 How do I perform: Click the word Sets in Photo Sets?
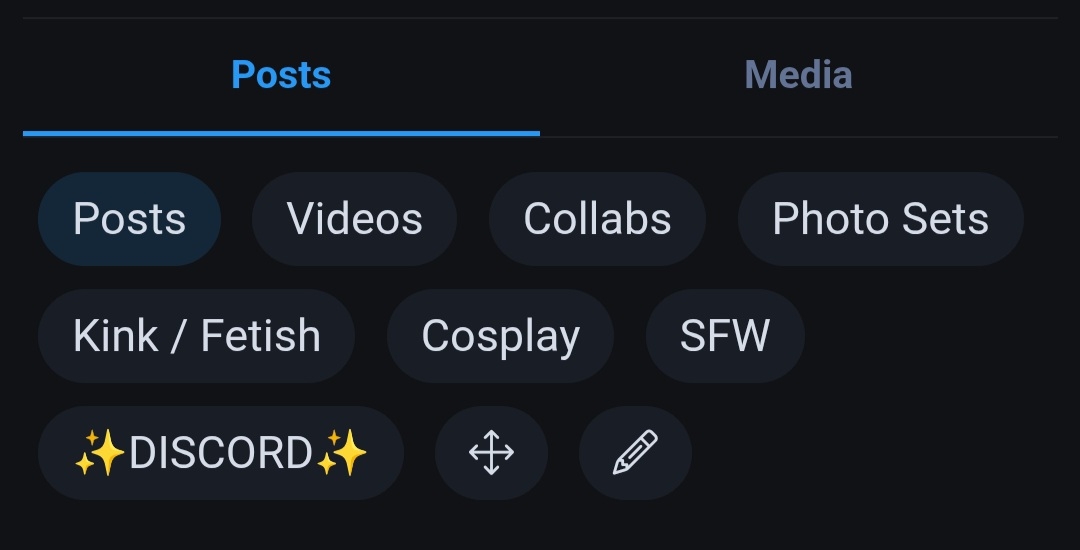tap(946, 219)
